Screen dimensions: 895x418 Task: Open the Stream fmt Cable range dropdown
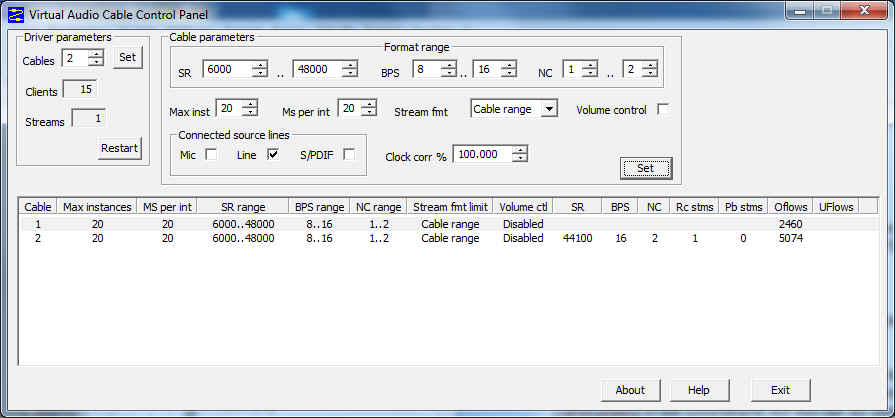(x=549, y=108)
